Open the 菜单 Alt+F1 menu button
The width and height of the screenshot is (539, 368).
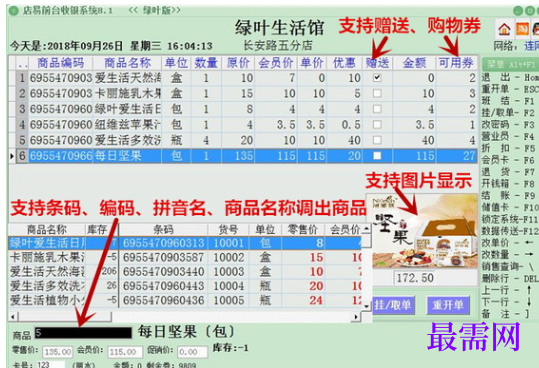pos(510,64)
